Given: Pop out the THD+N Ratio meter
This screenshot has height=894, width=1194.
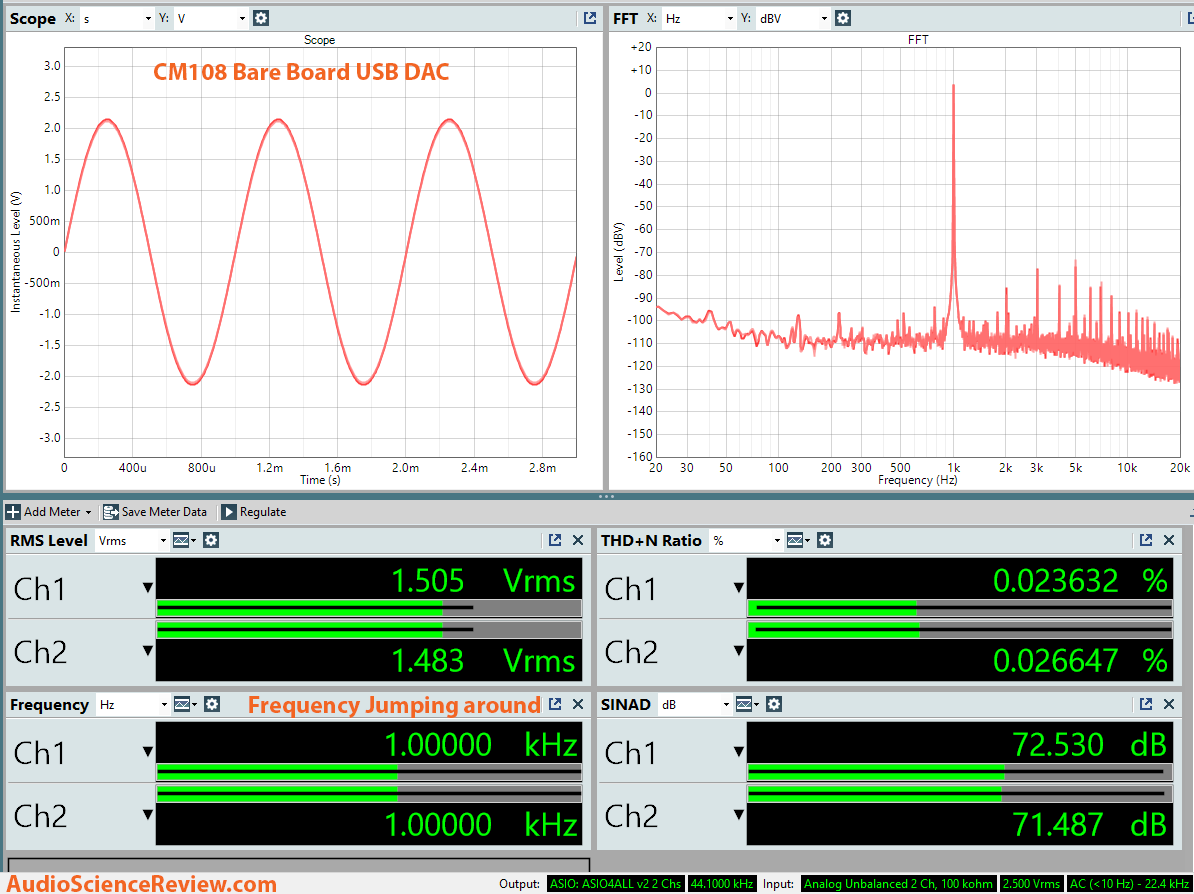Looking at the screenshot, I should (x=1146, y=540).
